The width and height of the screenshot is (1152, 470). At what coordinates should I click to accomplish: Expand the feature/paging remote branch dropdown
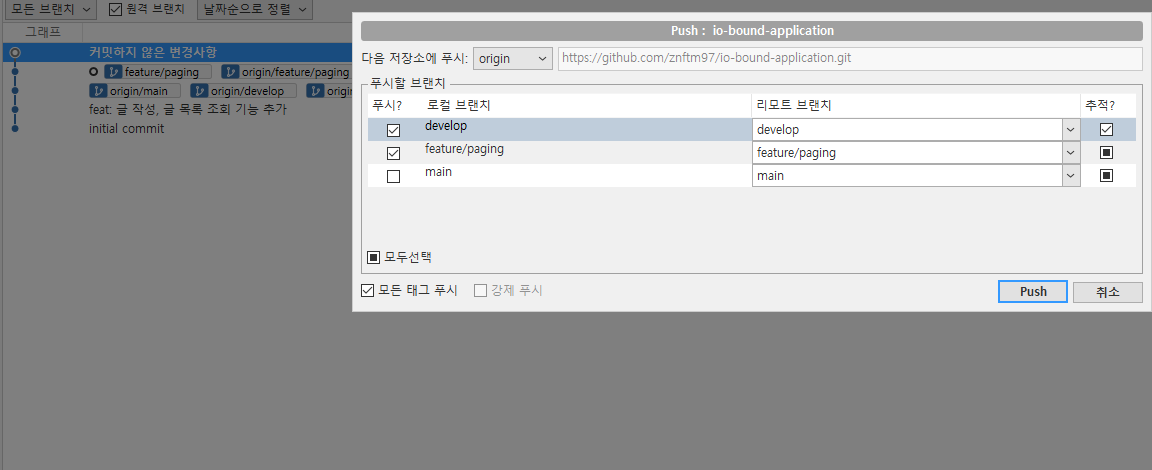1071,153
